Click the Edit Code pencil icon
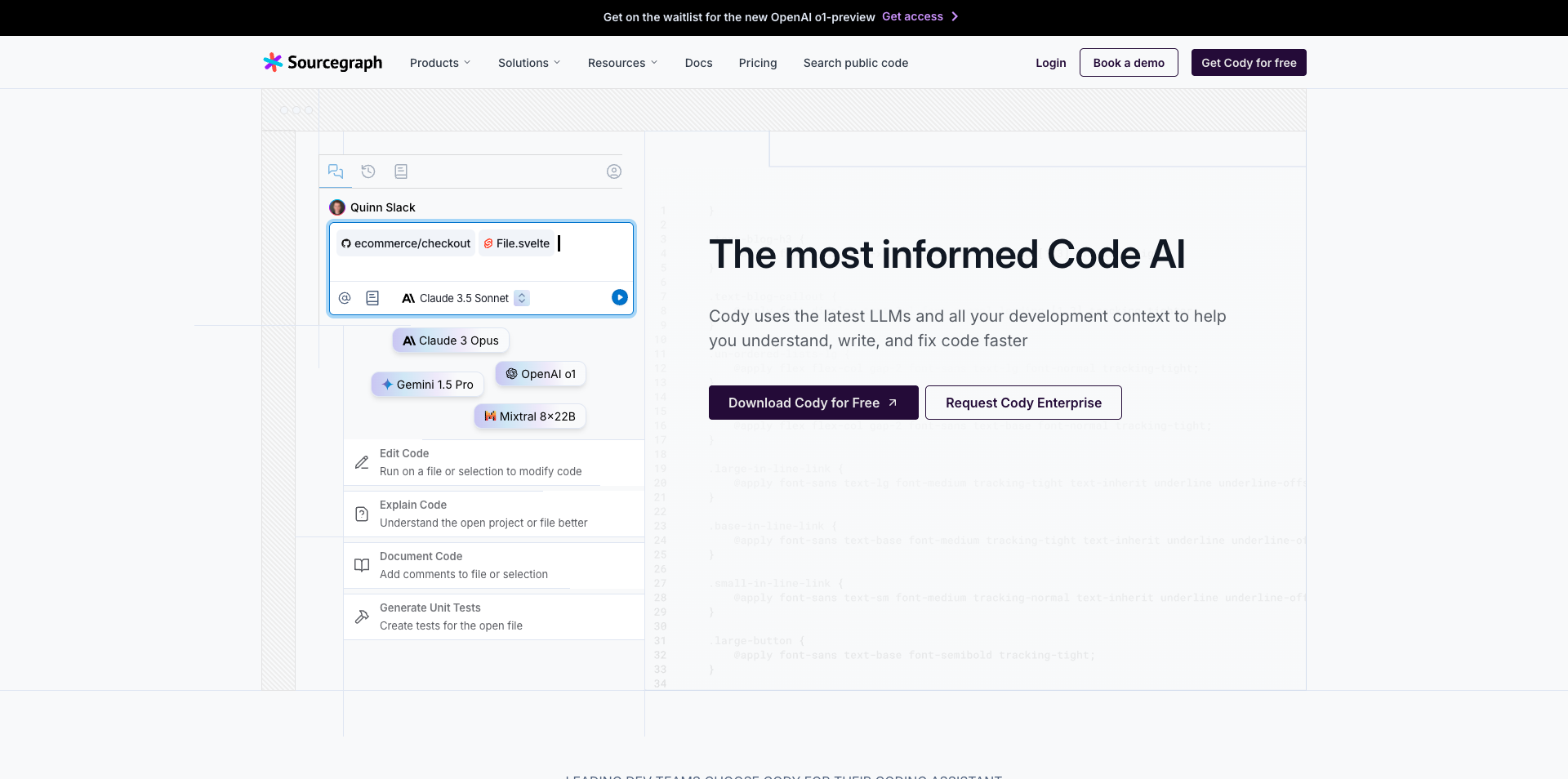 [362, 462]
